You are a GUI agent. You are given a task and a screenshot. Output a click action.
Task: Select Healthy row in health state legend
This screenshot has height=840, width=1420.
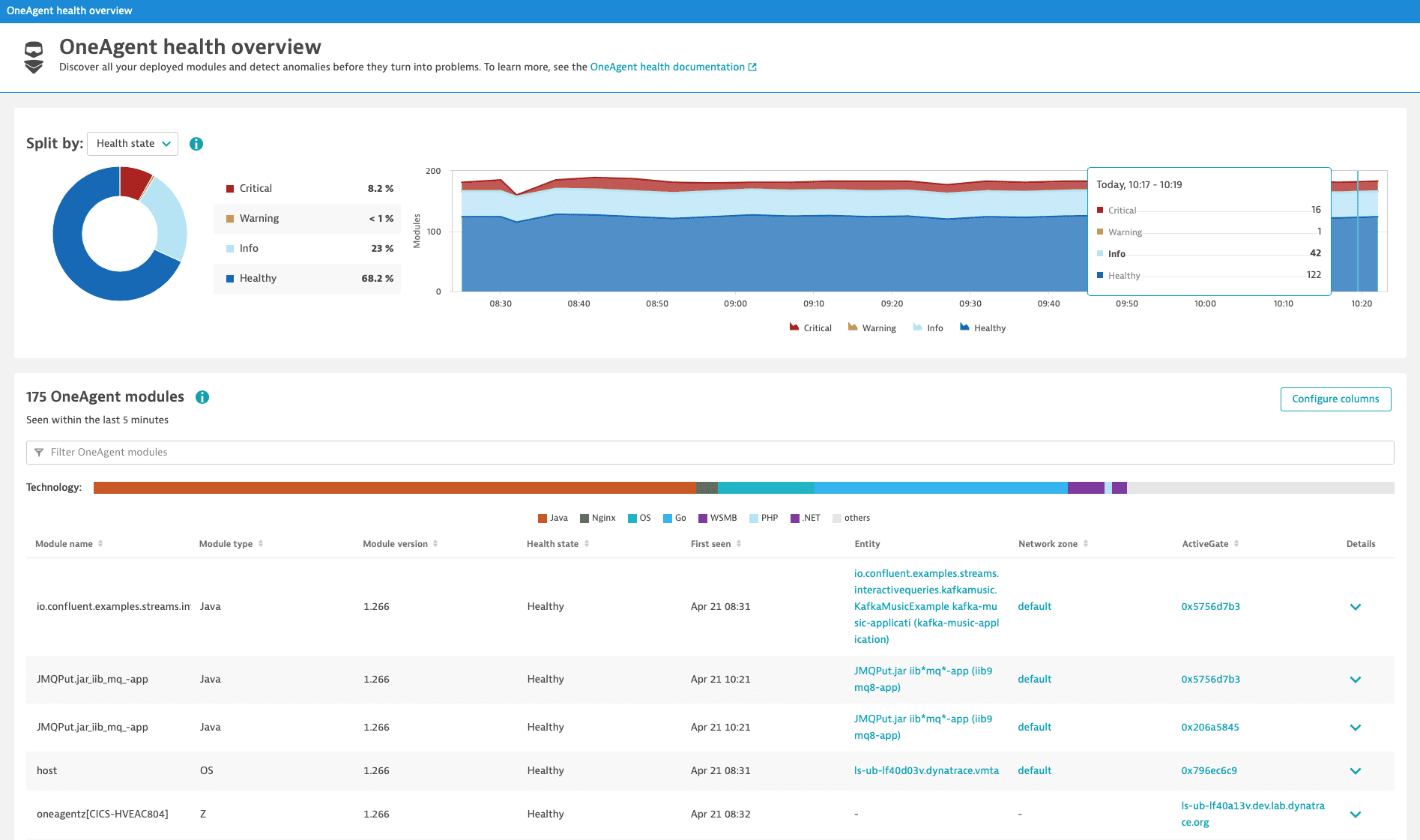point(307,279)
